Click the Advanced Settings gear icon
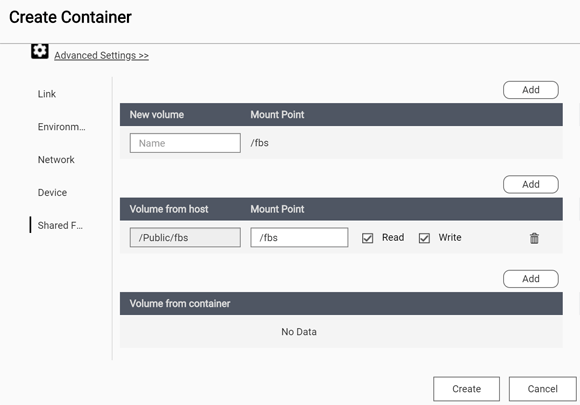The height and width of the screenshot is (405, 580). point(40,51)
